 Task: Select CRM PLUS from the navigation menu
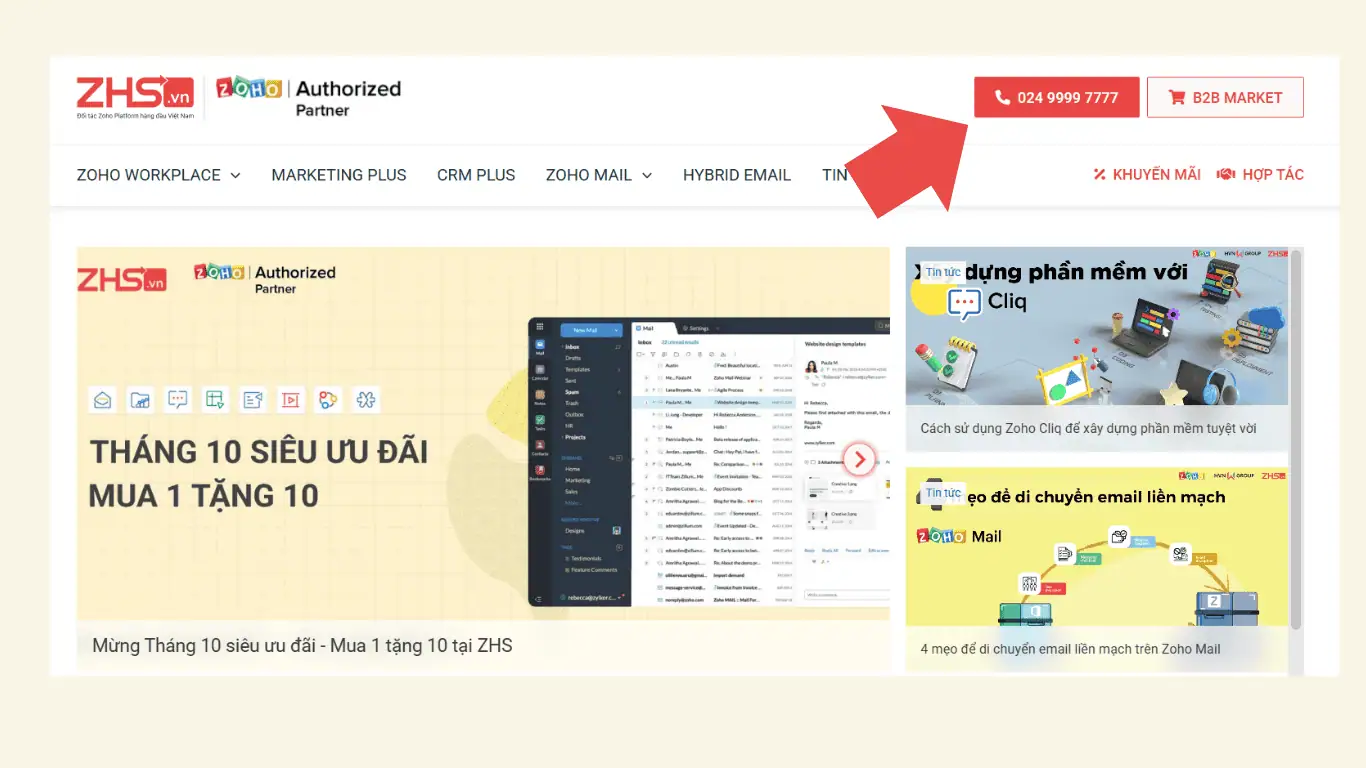point(476,175)
